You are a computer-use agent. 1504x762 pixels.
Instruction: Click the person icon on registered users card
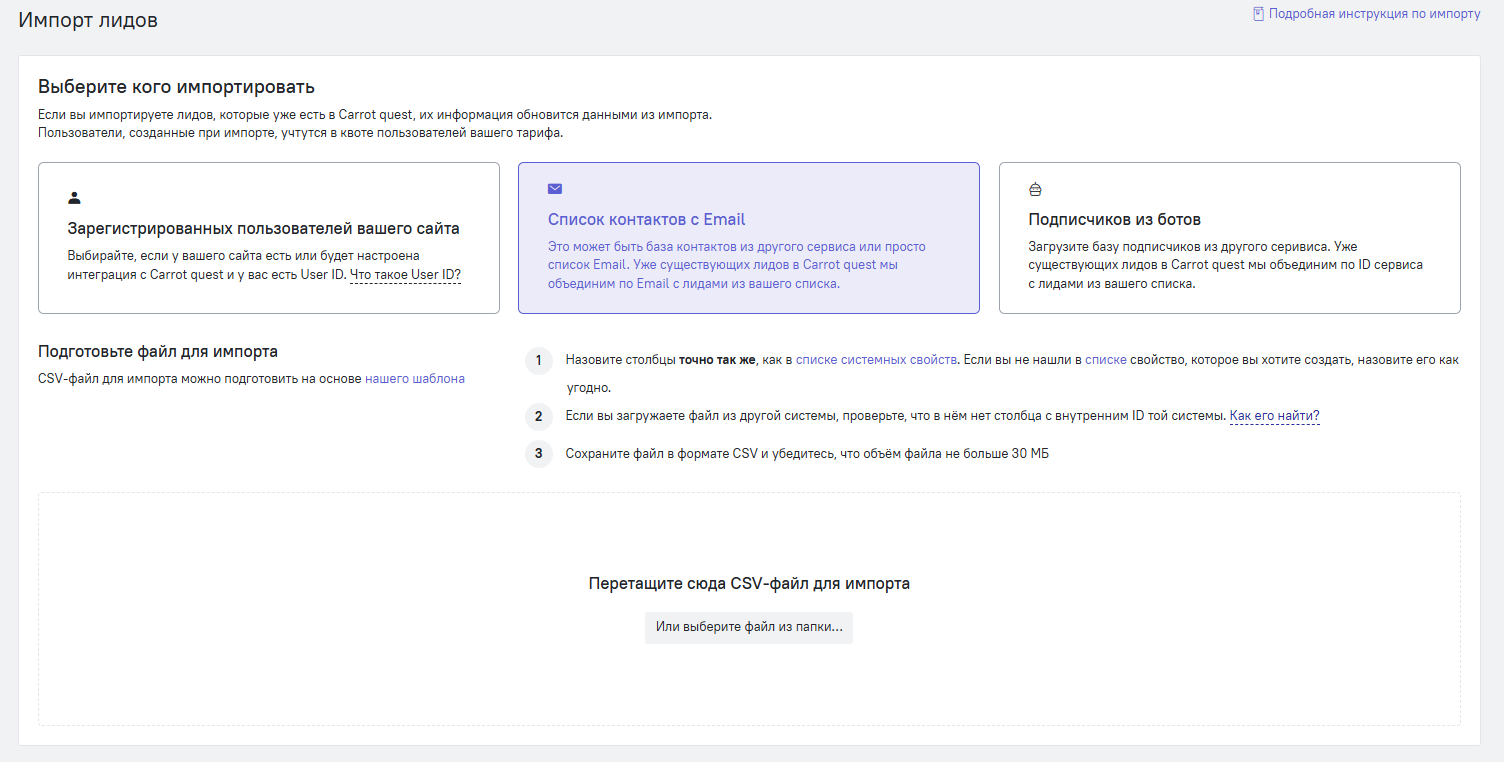74,198
